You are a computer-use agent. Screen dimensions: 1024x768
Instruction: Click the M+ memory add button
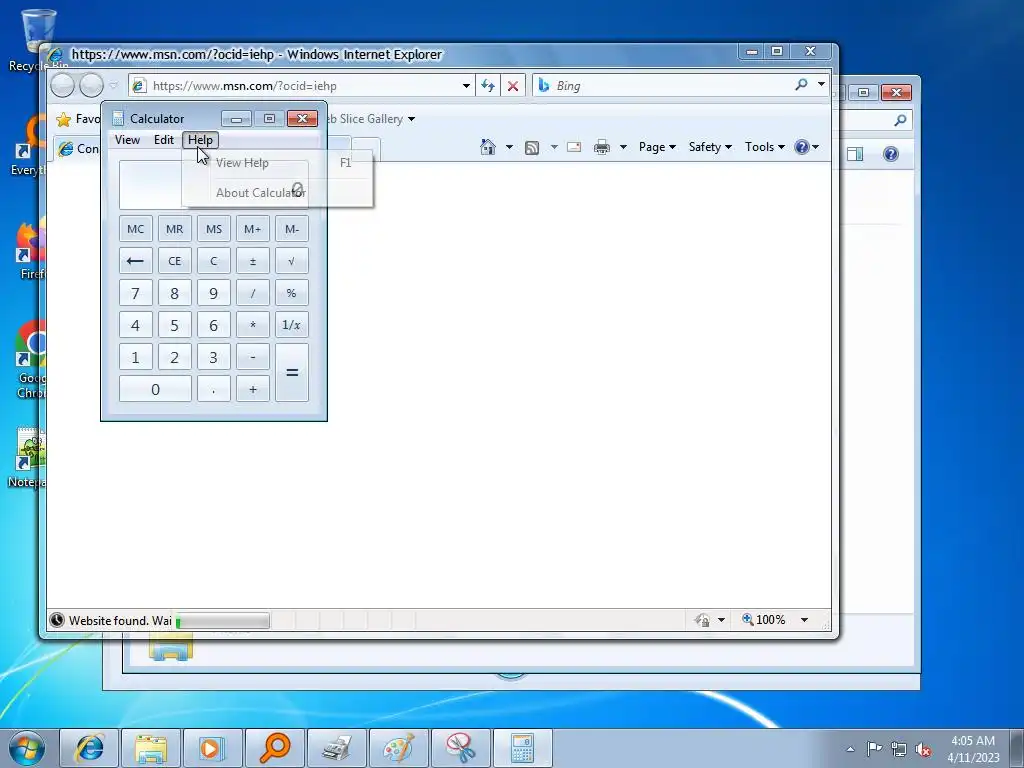[253, 229]
